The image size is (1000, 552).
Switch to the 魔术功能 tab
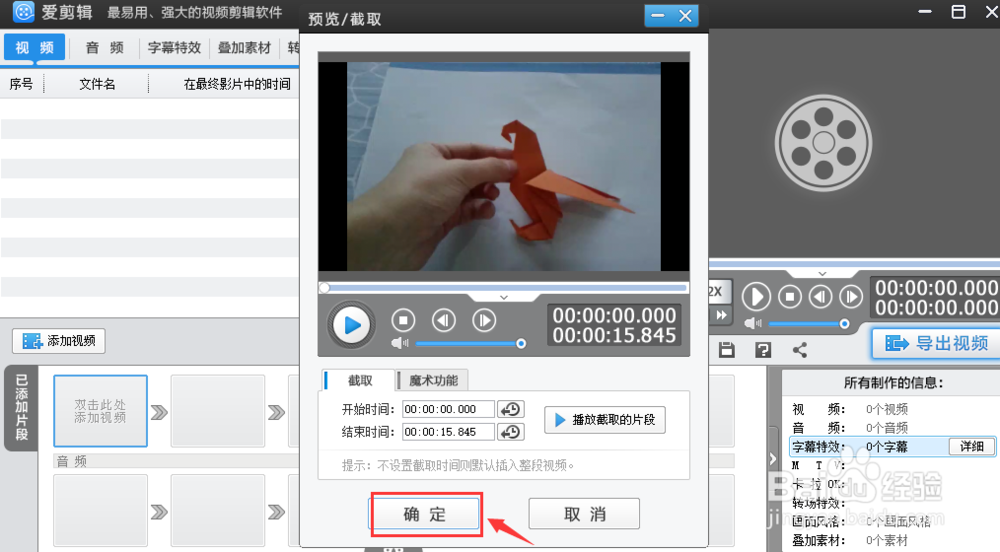[433, 381]
